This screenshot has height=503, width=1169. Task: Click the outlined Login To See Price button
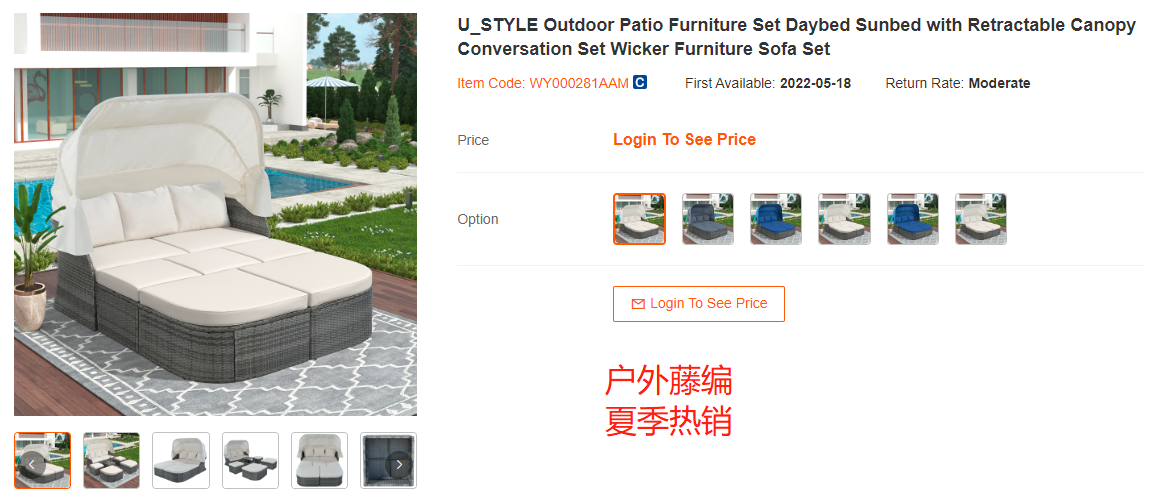pos(699,304)
